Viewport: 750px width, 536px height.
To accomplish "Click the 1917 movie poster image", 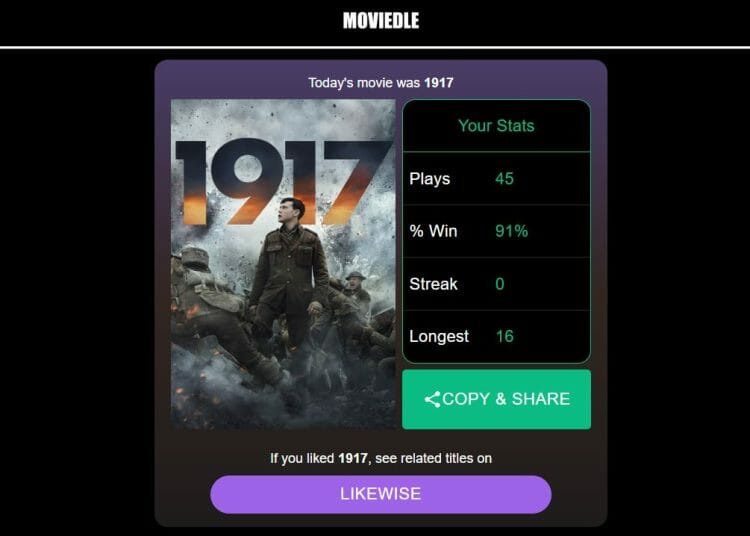I will pyautogui.click(x=283, y=264).
